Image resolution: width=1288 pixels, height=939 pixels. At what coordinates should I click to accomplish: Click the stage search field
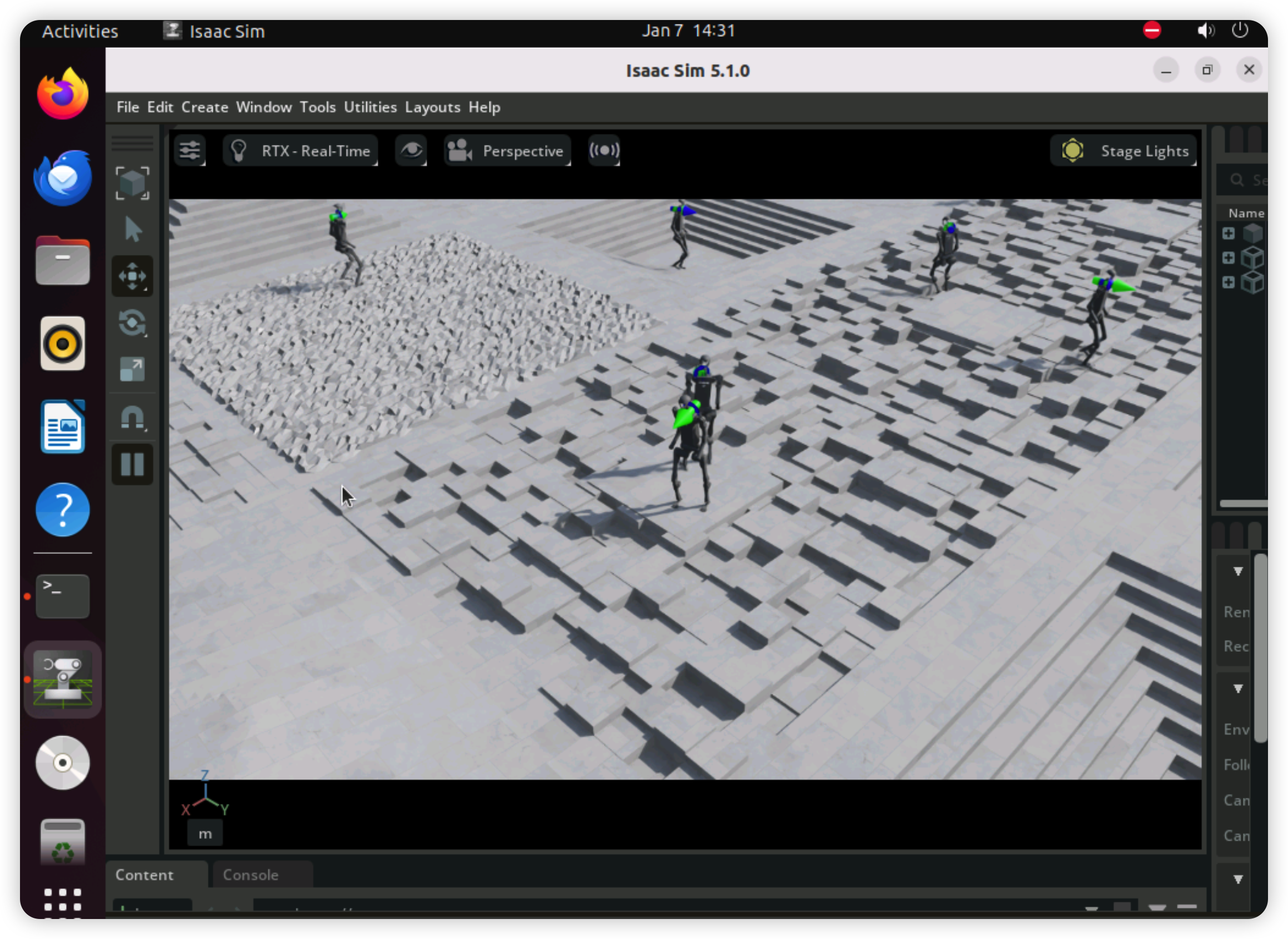(1254, 180)
